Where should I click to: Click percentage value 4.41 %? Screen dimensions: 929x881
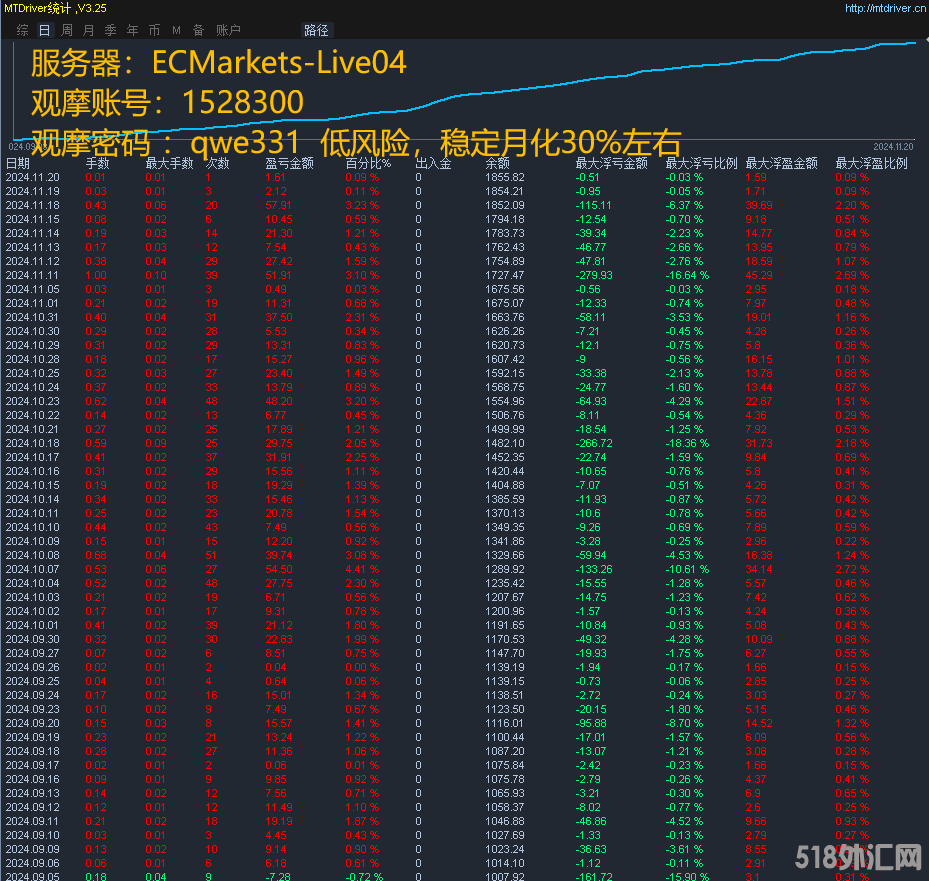pos(363,569)
